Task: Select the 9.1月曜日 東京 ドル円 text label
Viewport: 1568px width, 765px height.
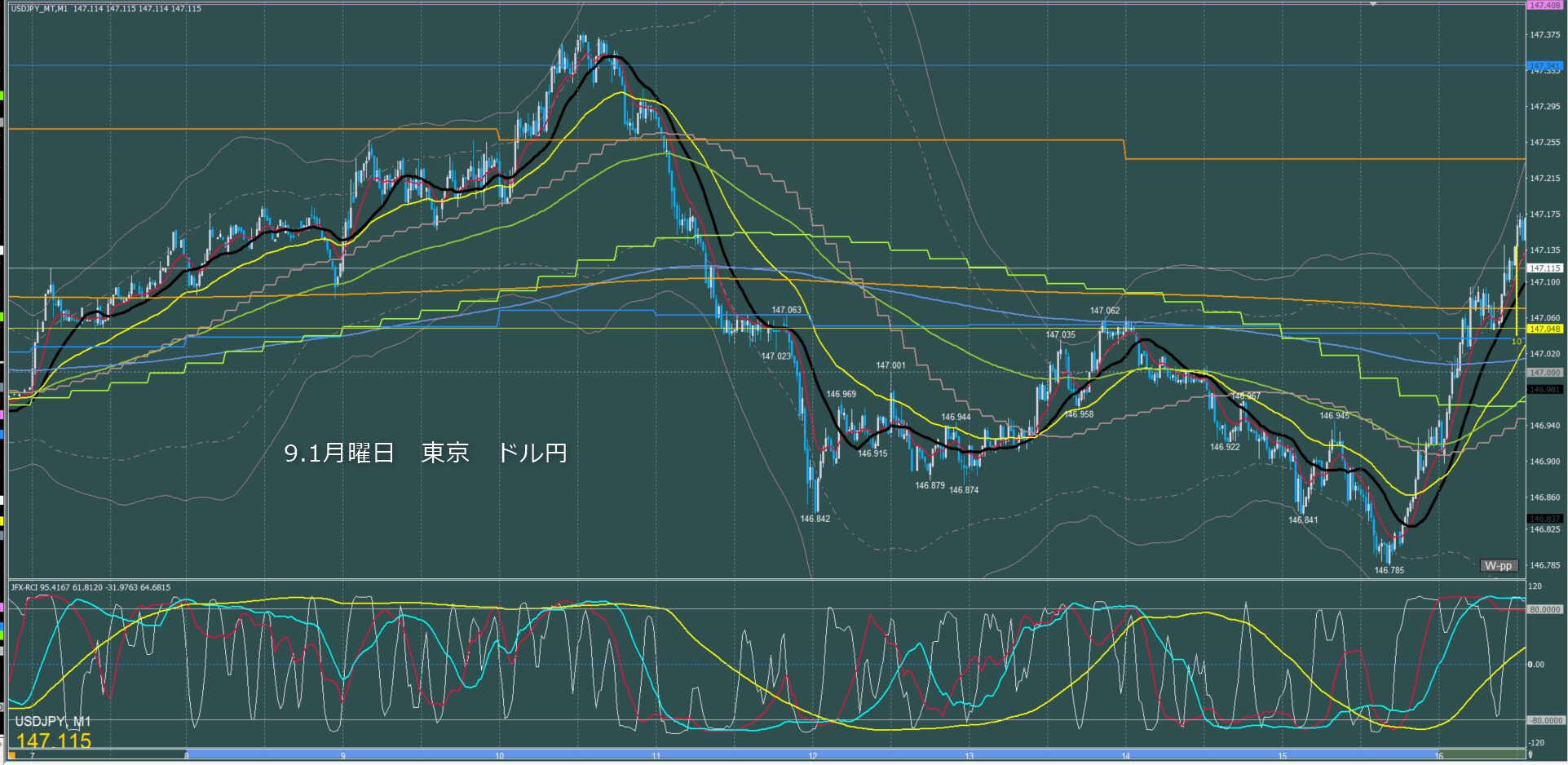Action: point(425,453)
